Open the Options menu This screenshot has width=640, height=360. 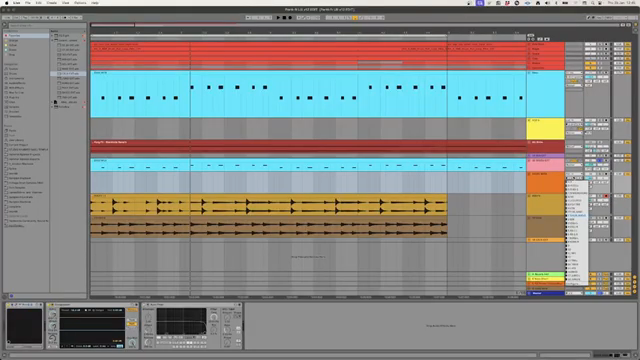[80, 3]
